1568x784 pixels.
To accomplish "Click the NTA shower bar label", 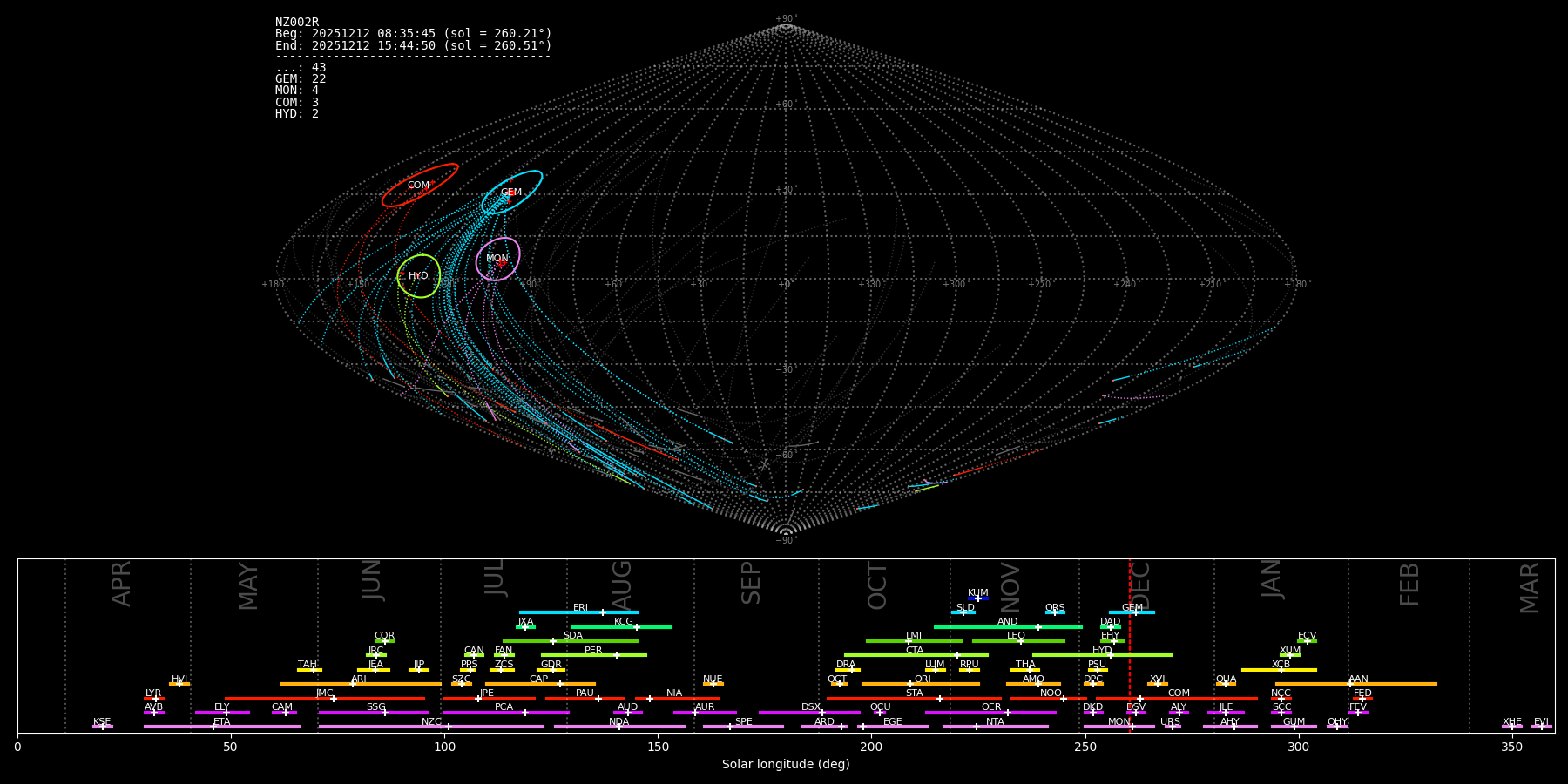I will (995, 722).
